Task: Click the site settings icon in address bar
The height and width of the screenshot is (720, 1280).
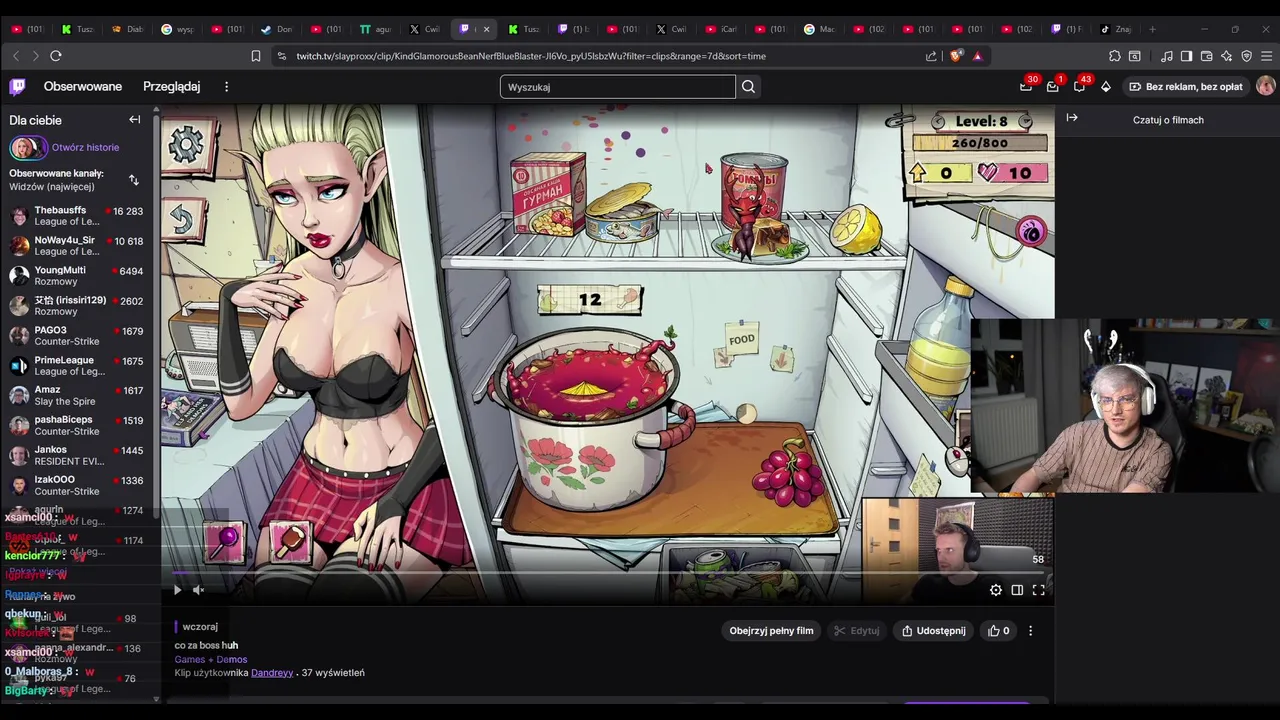Action: [281, 56]
